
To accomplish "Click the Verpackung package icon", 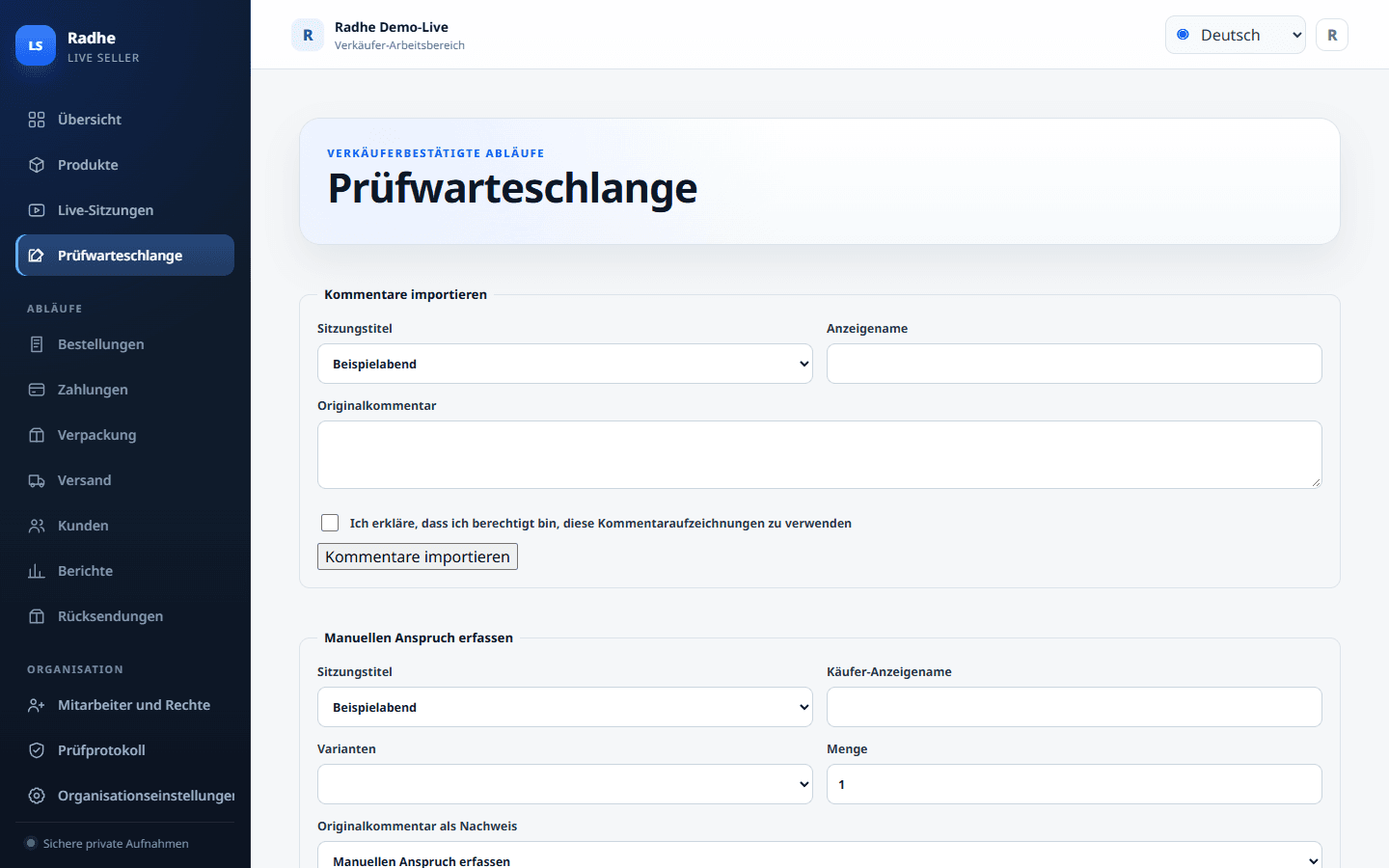I will coord(37,435).
